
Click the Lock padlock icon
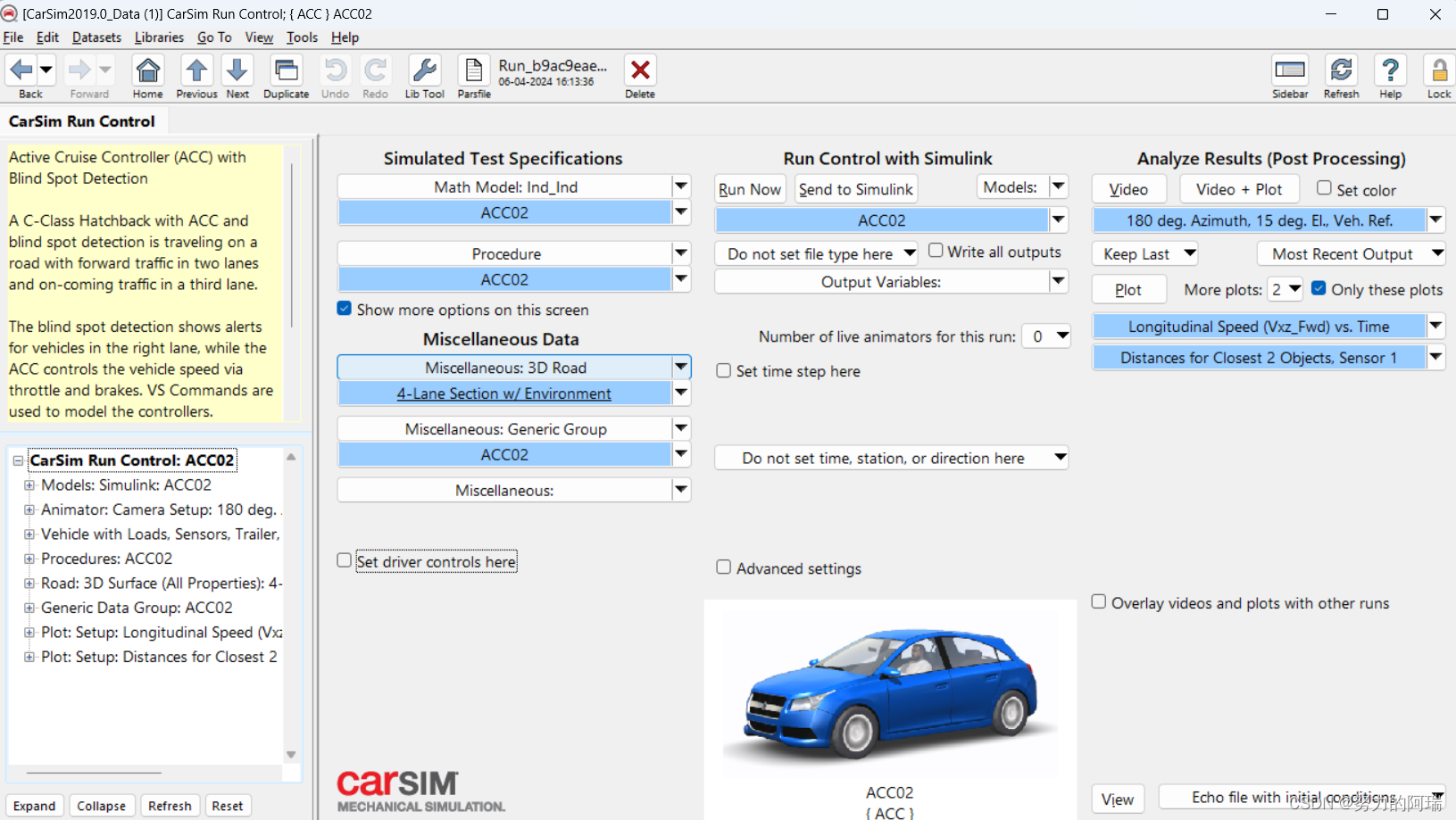coord(1439,70)
